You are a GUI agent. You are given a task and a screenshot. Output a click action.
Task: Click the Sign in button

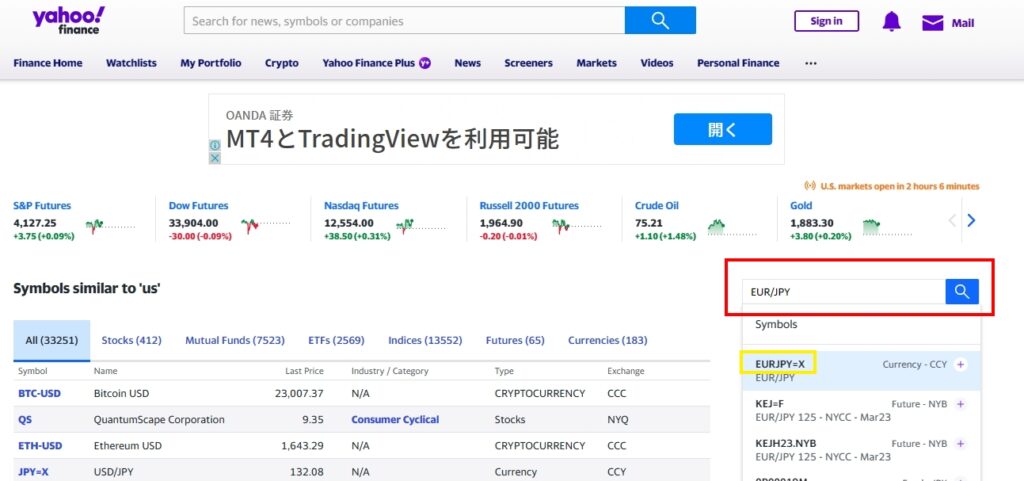tap(826, 21)
